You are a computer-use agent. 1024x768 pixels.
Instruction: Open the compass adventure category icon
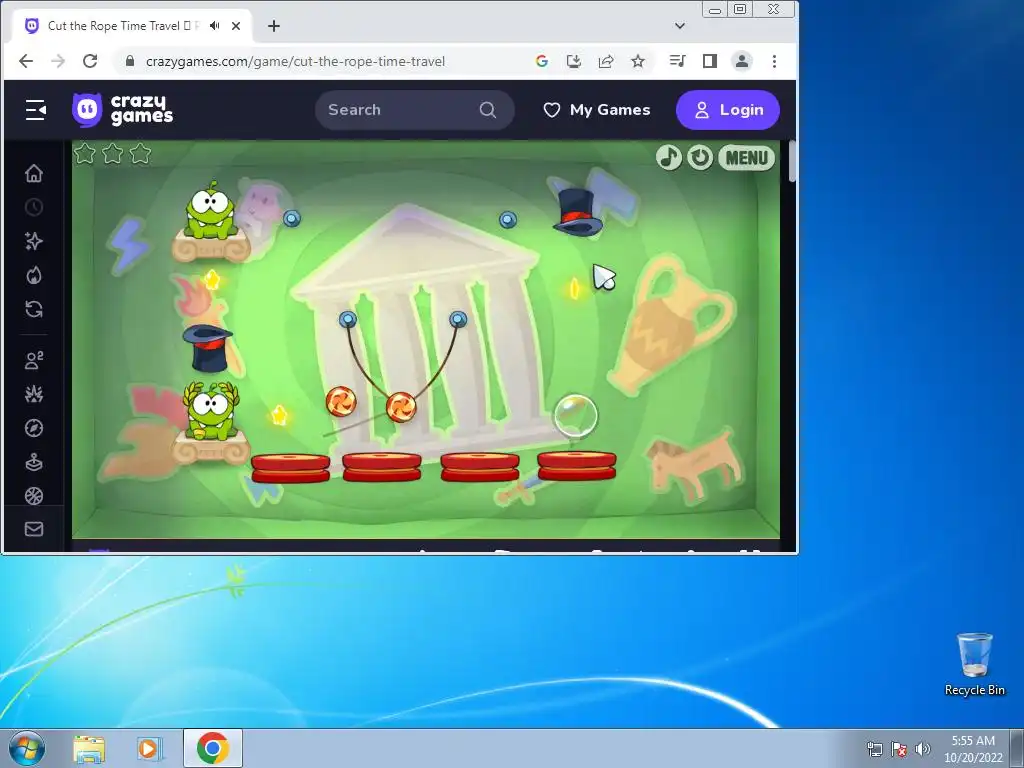(x=34, y=428)
